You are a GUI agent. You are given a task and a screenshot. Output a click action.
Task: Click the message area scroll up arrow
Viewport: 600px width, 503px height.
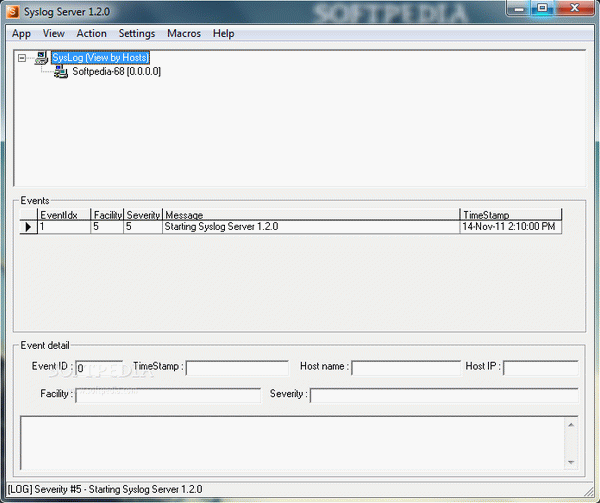[x=571, y=425]
